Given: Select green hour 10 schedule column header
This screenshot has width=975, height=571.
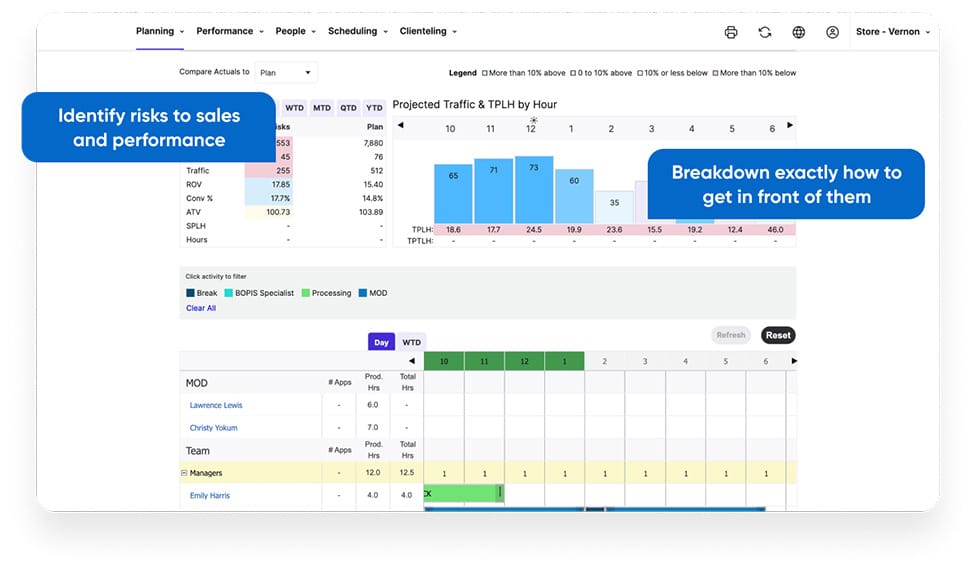Looking at the screenshot, I should [x=444, y=361].
